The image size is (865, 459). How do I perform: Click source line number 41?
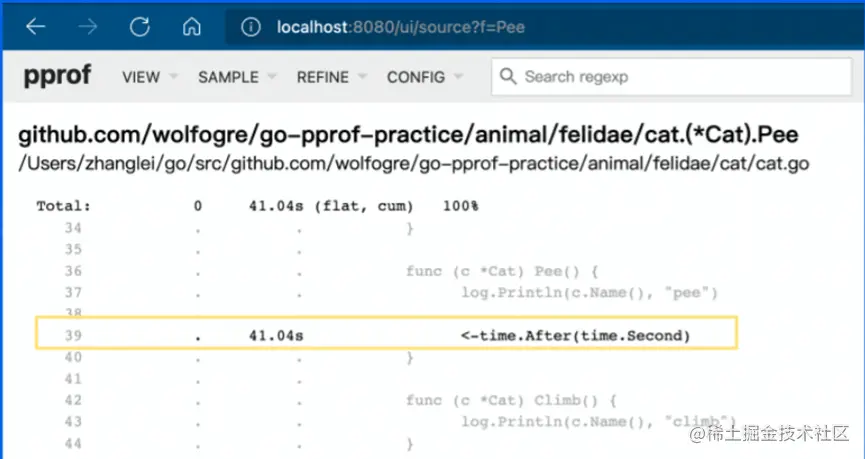(73, 379)
